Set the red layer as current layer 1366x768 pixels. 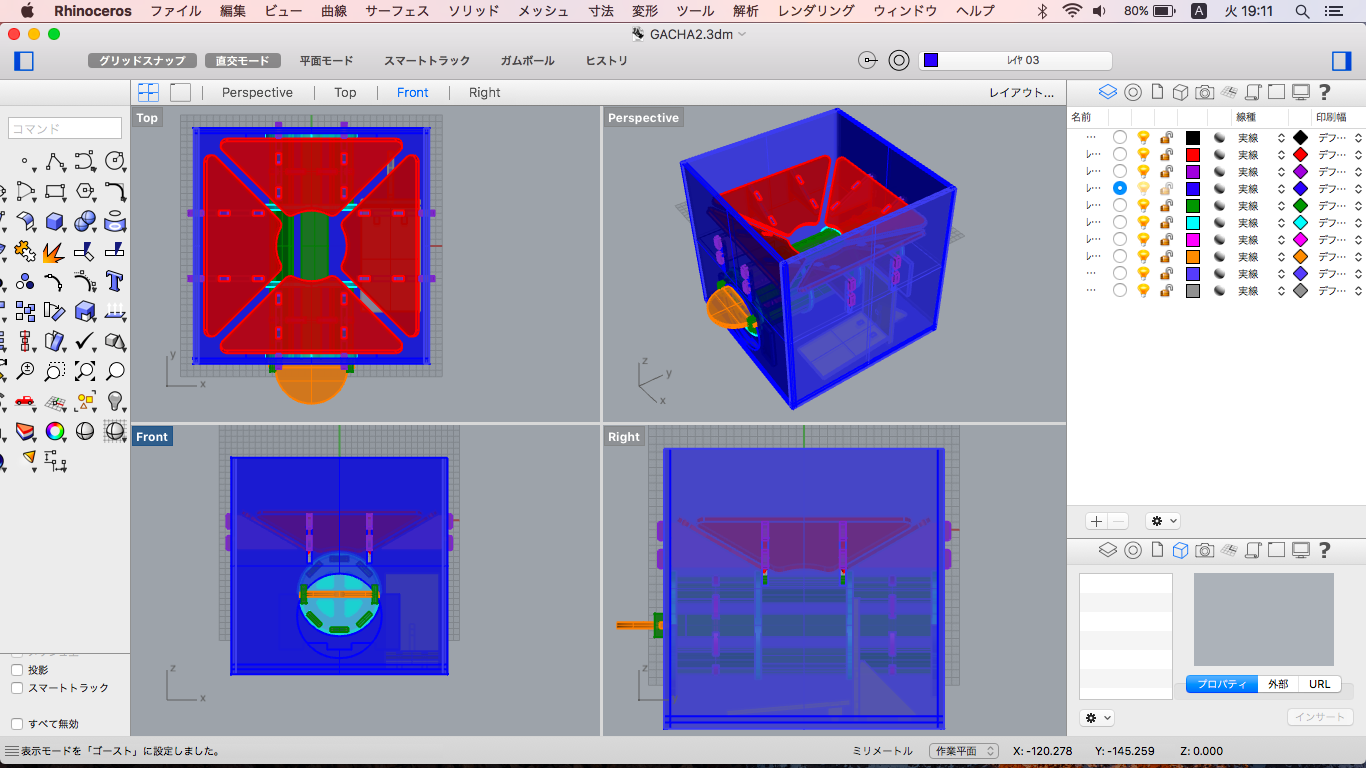pos(1120,155)
